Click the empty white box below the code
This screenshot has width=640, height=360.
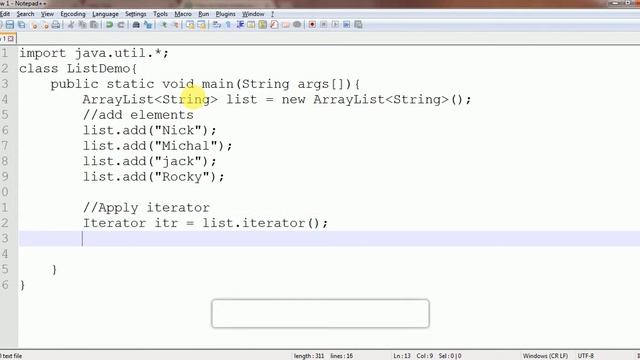(320, 313)
